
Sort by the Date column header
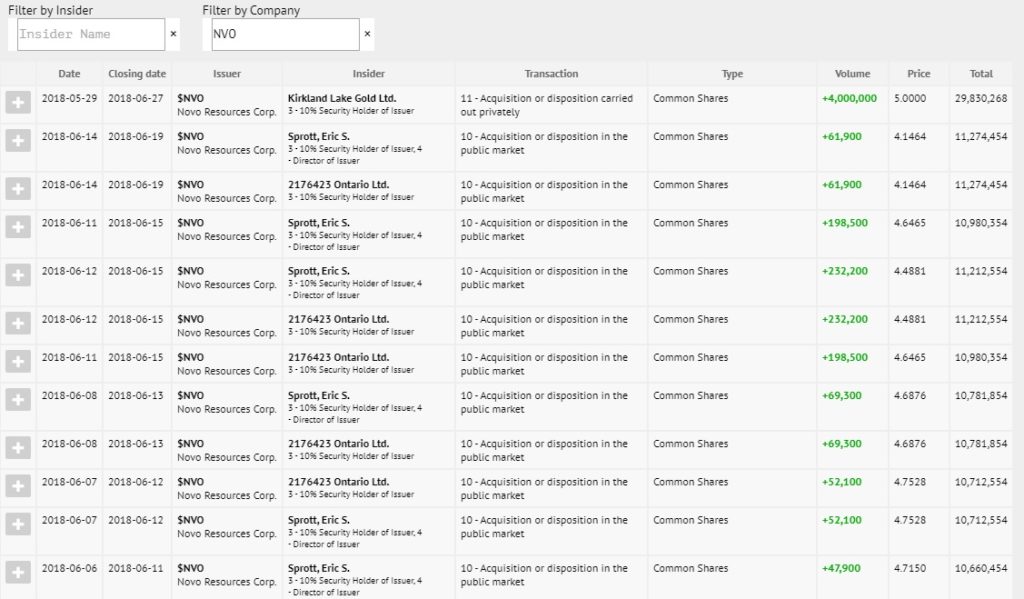pyautogui.click(x=69, y=74)
